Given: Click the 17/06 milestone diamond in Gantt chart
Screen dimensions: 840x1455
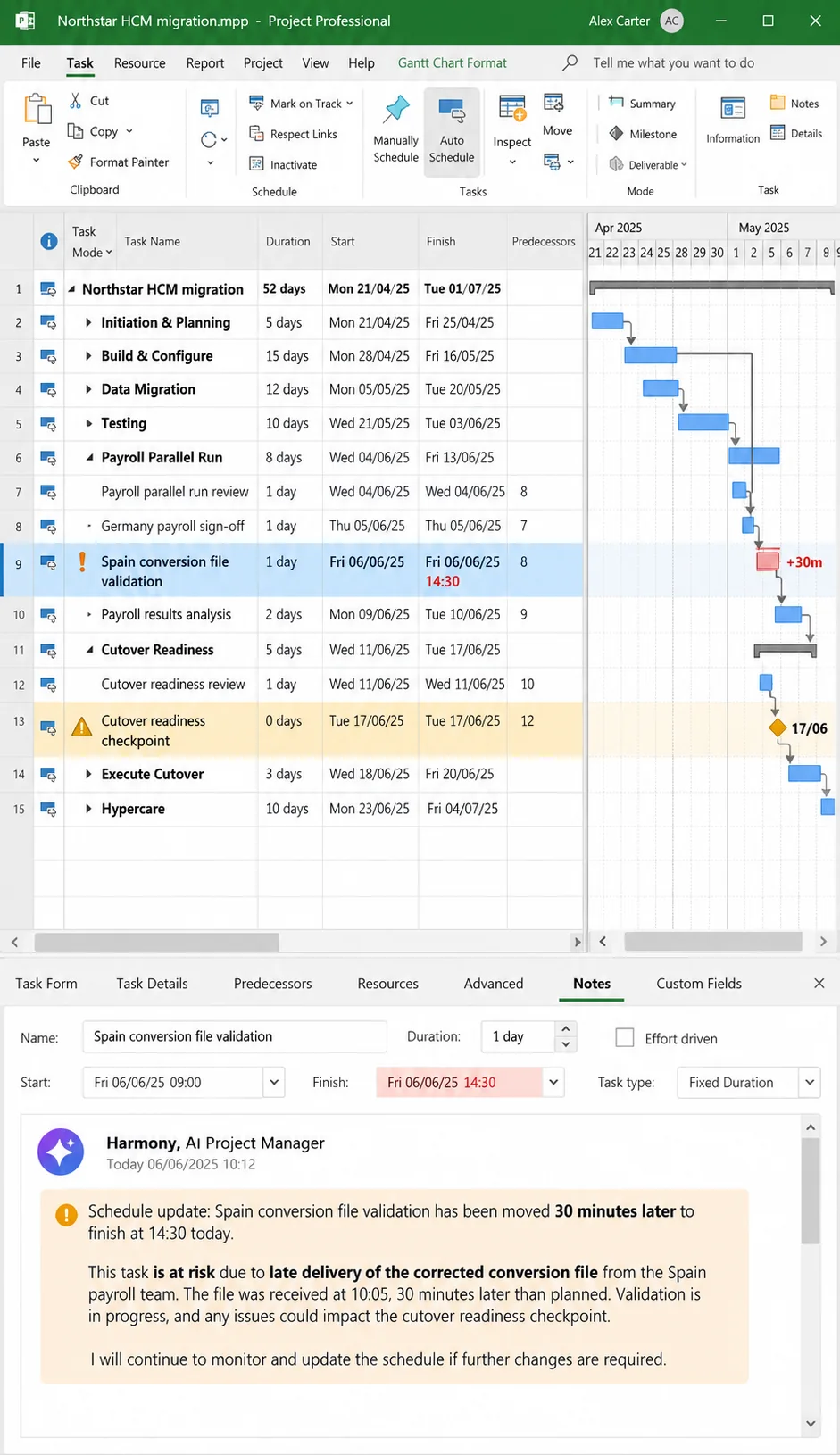Looking at the screenshot, I should point(778,727).
